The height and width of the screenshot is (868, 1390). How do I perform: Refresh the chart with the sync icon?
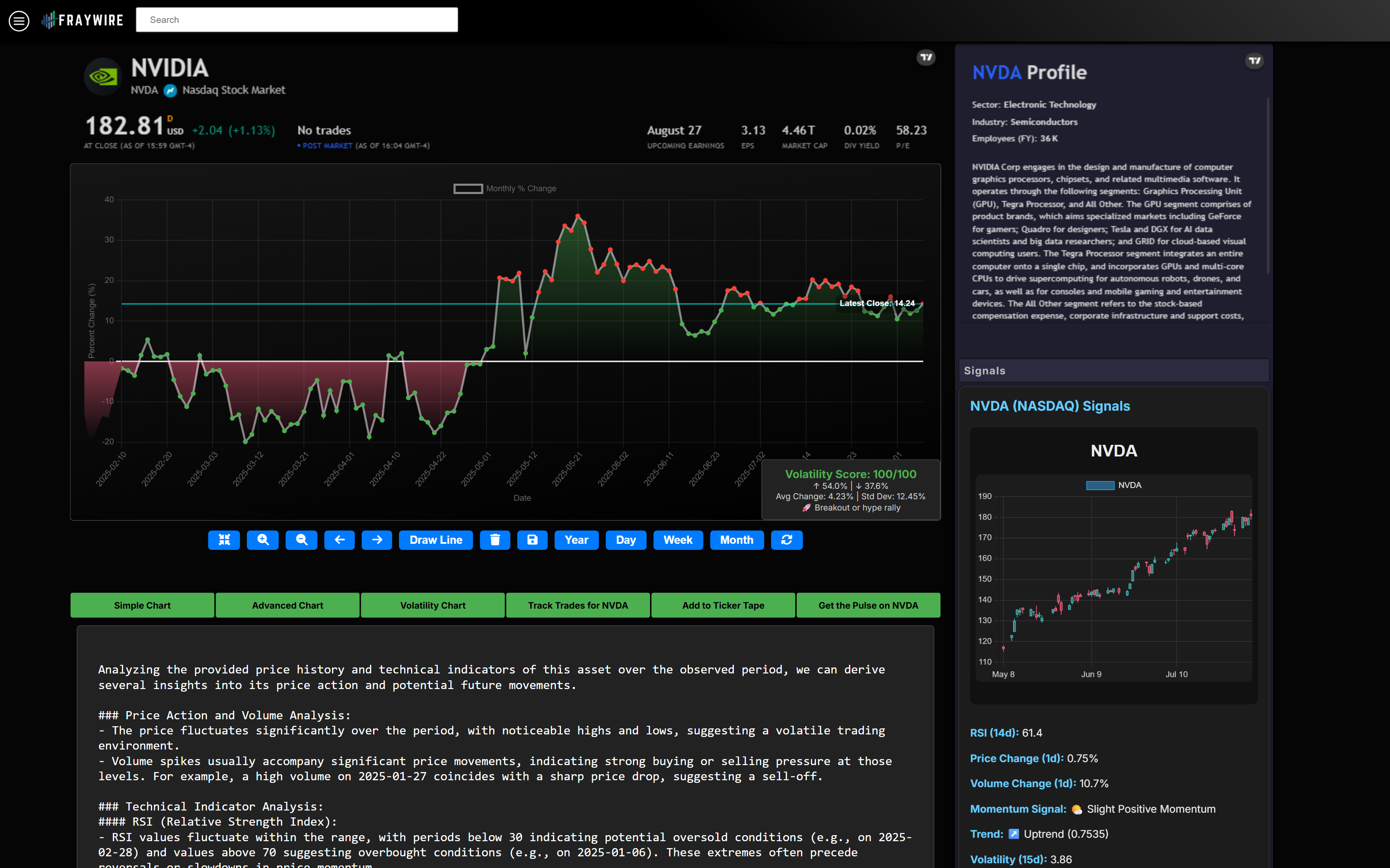coord(786,539)
